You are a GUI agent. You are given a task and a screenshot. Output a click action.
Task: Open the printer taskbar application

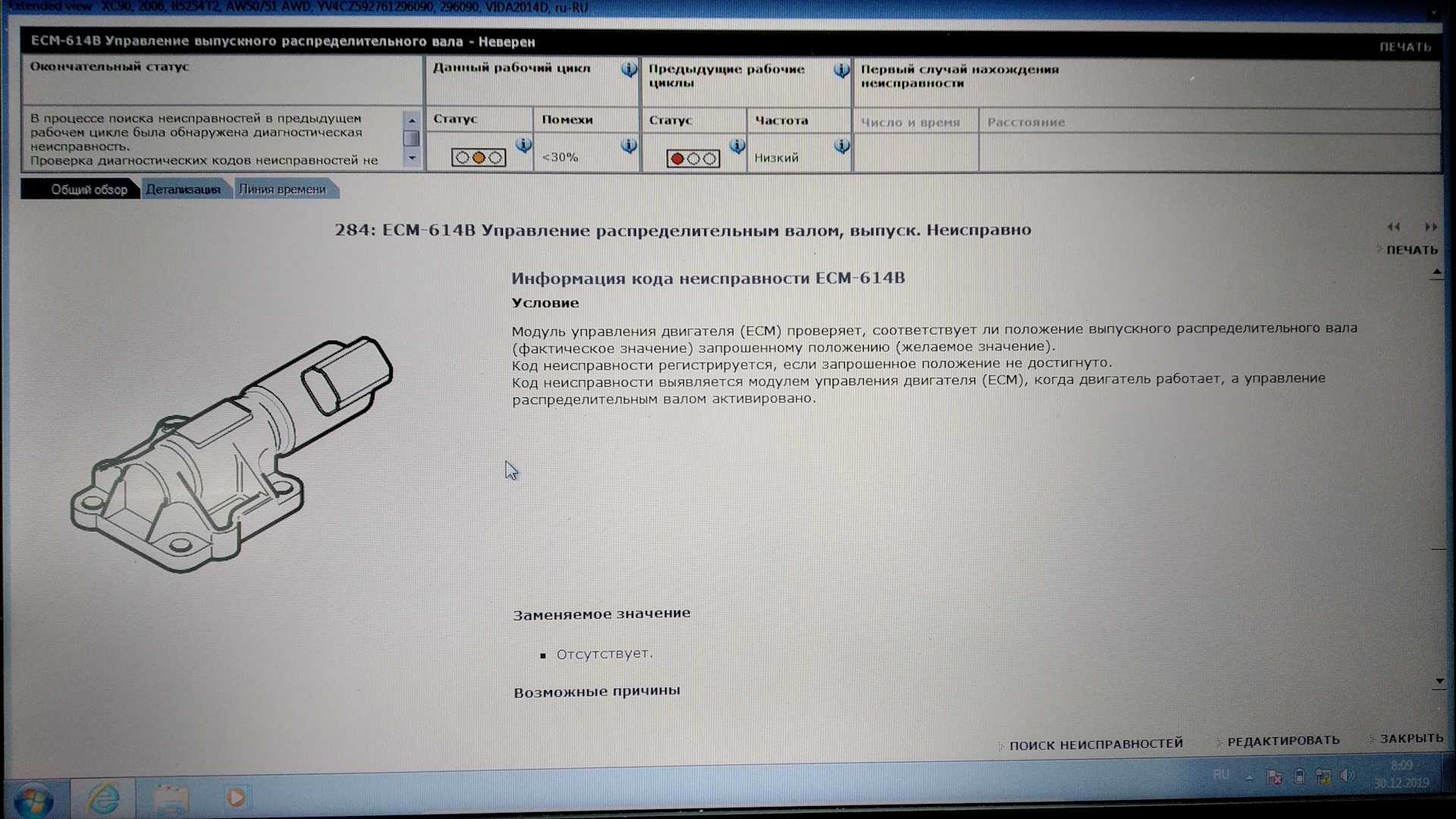[x=171, y=799]
